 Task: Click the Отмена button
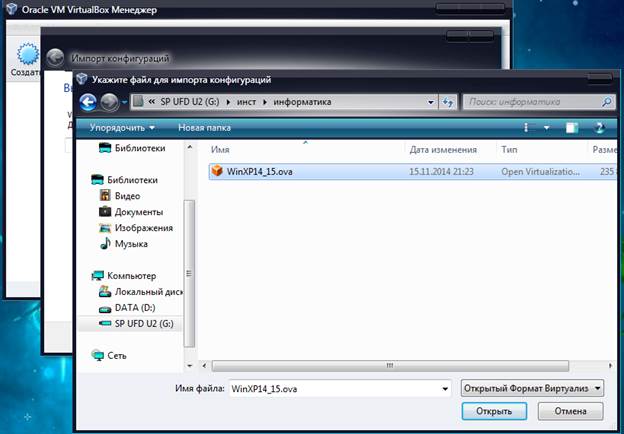coord(570,411)
